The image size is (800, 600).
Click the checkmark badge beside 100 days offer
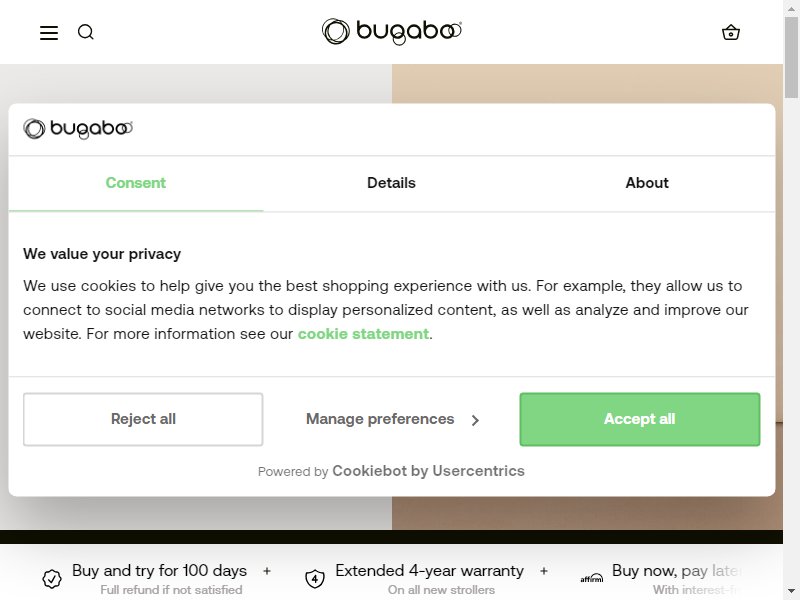(52, 579)
